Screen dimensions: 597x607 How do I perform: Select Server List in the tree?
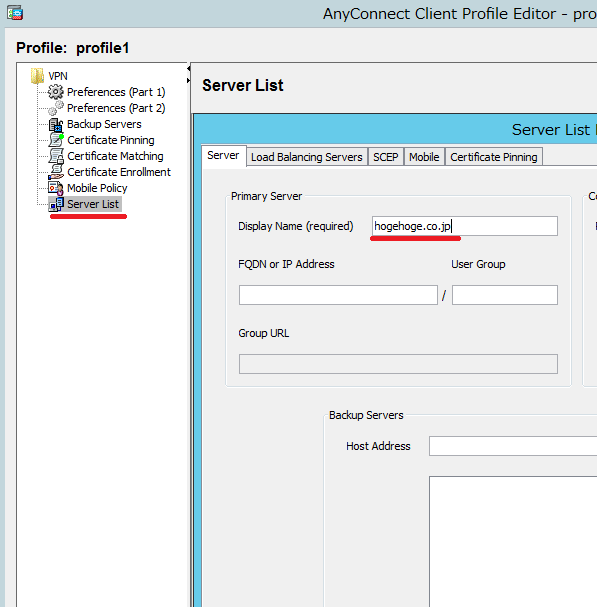coord(93,204)
